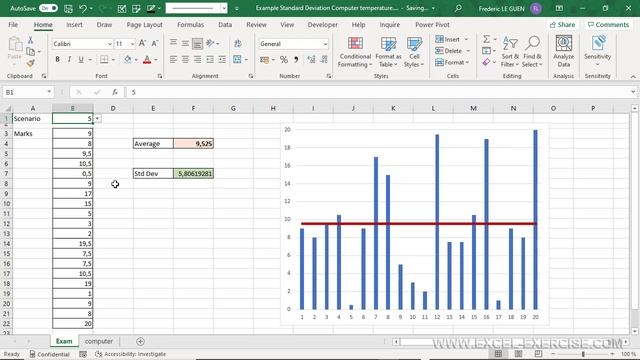Open Cell Styles gallery
Viewport: 640px width, 360px height.
(x=414, y=52)
